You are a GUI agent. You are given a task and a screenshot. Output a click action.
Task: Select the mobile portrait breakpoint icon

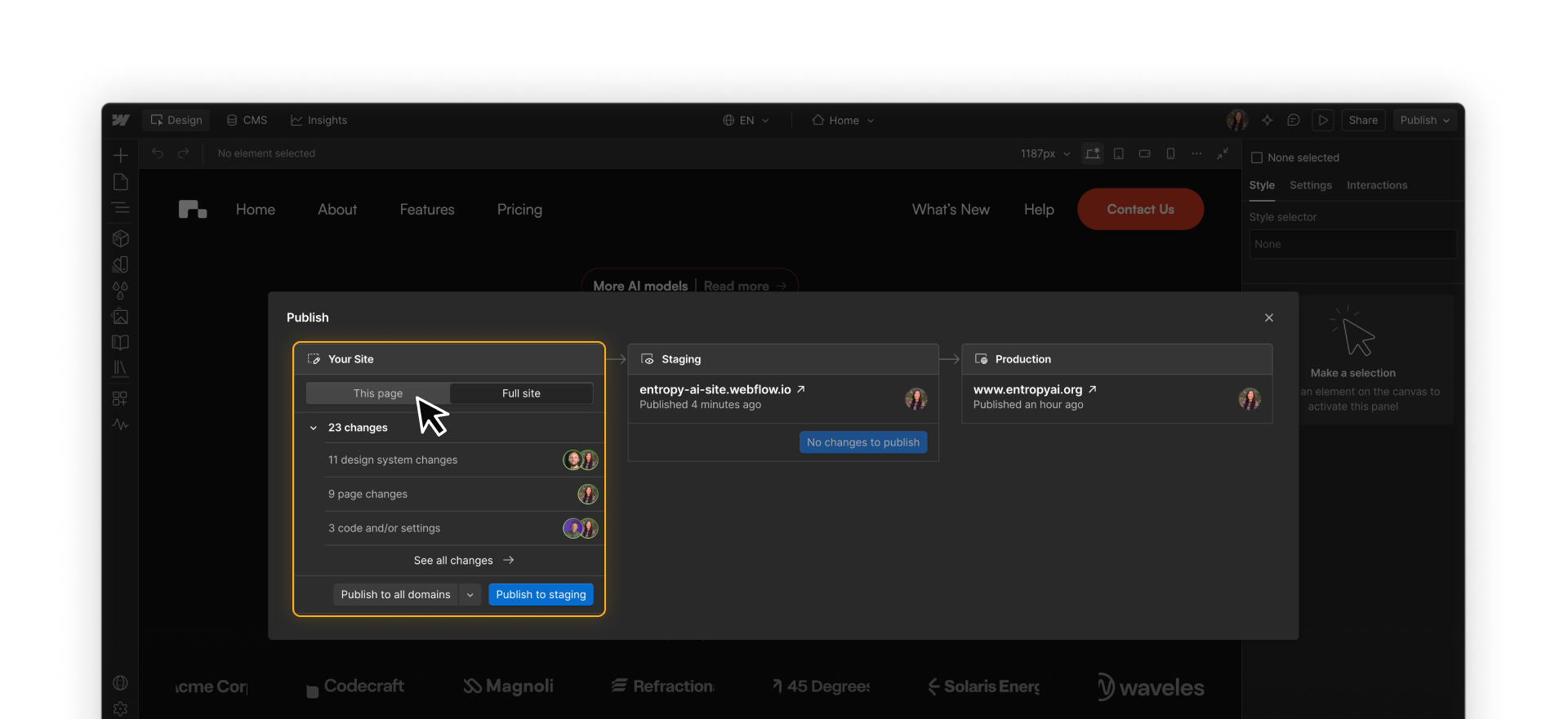1171,153
